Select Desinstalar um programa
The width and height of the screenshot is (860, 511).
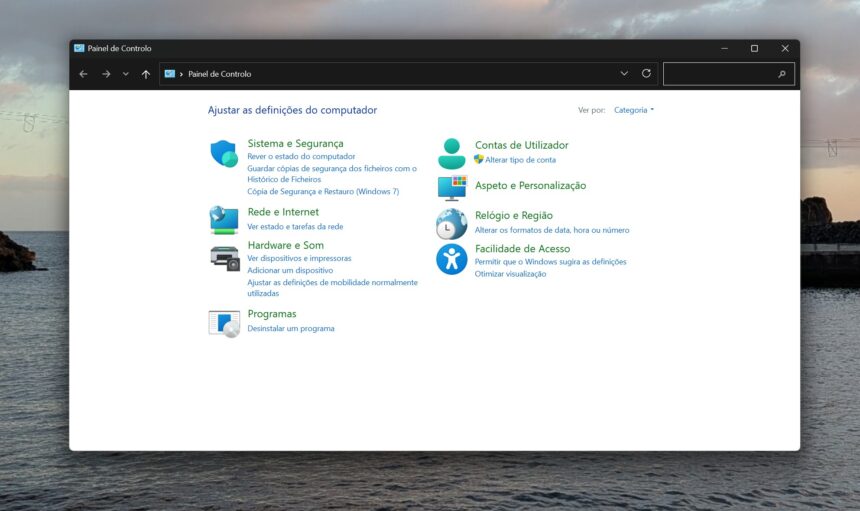click(291, 328)
